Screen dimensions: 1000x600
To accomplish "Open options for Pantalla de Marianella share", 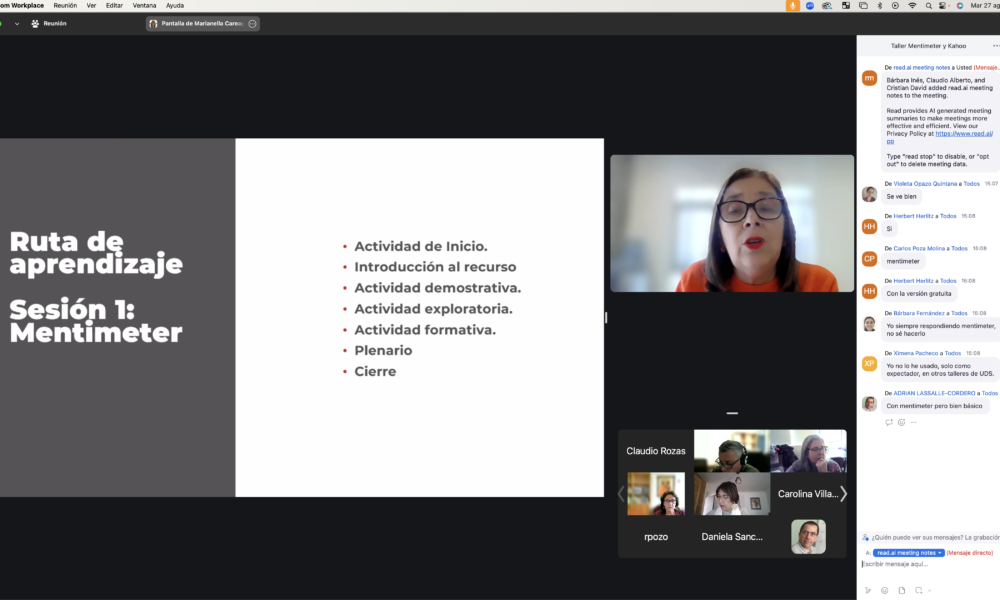I will coord(253,24).
